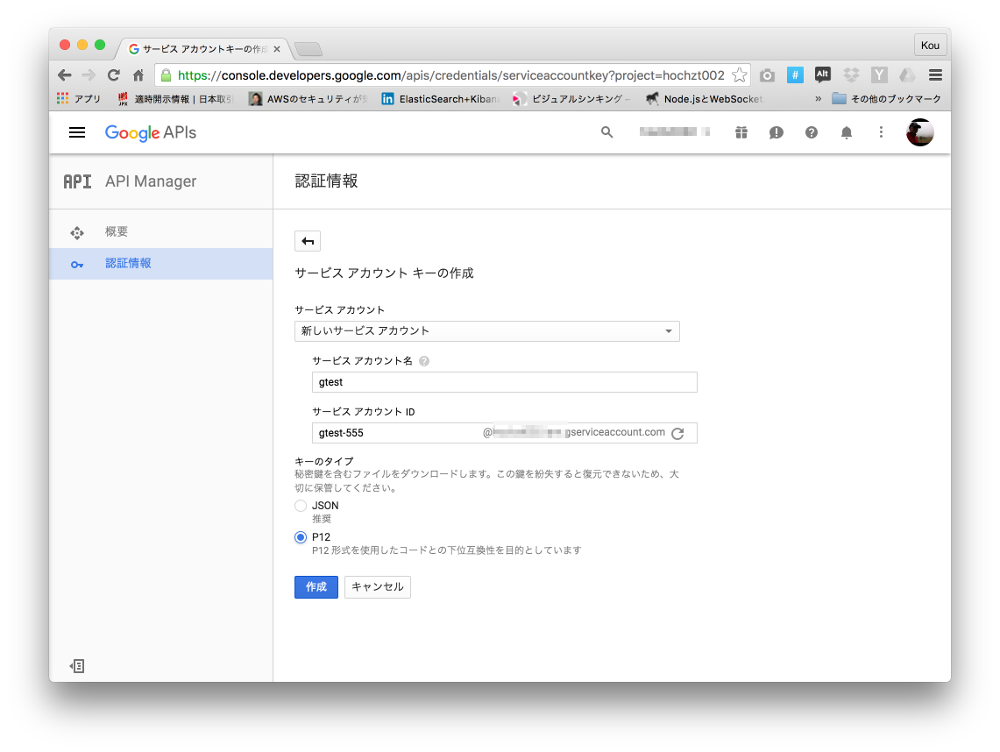Screen dimensions: 1000x752
Task: Go to the browser home icon
Action: coord(138,75)
